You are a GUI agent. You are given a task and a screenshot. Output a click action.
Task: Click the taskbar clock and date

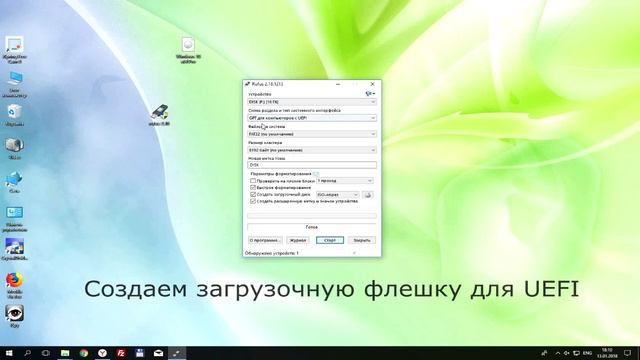pyautogui.click(x=607, y=353)
